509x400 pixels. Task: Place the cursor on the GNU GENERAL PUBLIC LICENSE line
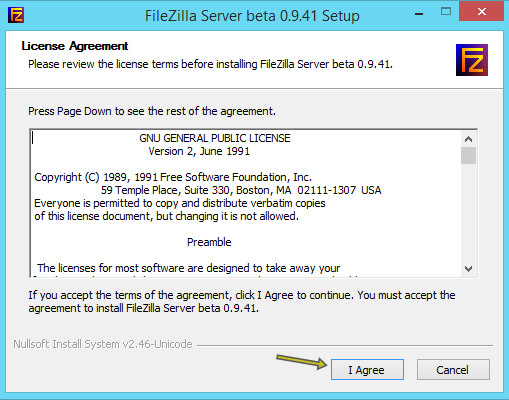click(215, 138)
